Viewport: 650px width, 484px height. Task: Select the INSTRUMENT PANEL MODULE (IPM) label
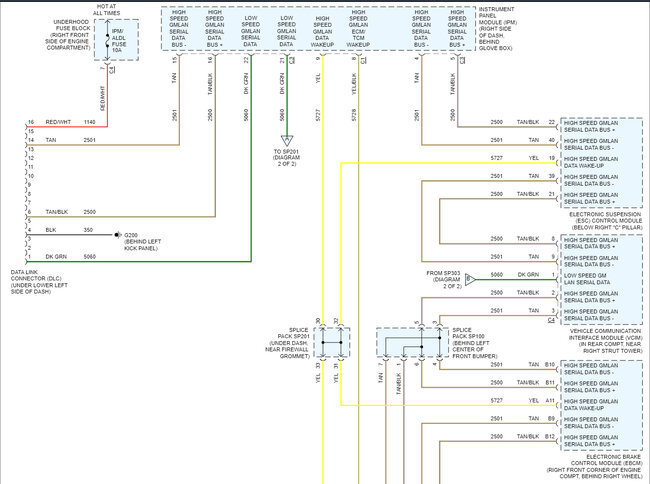coord(497,29)
